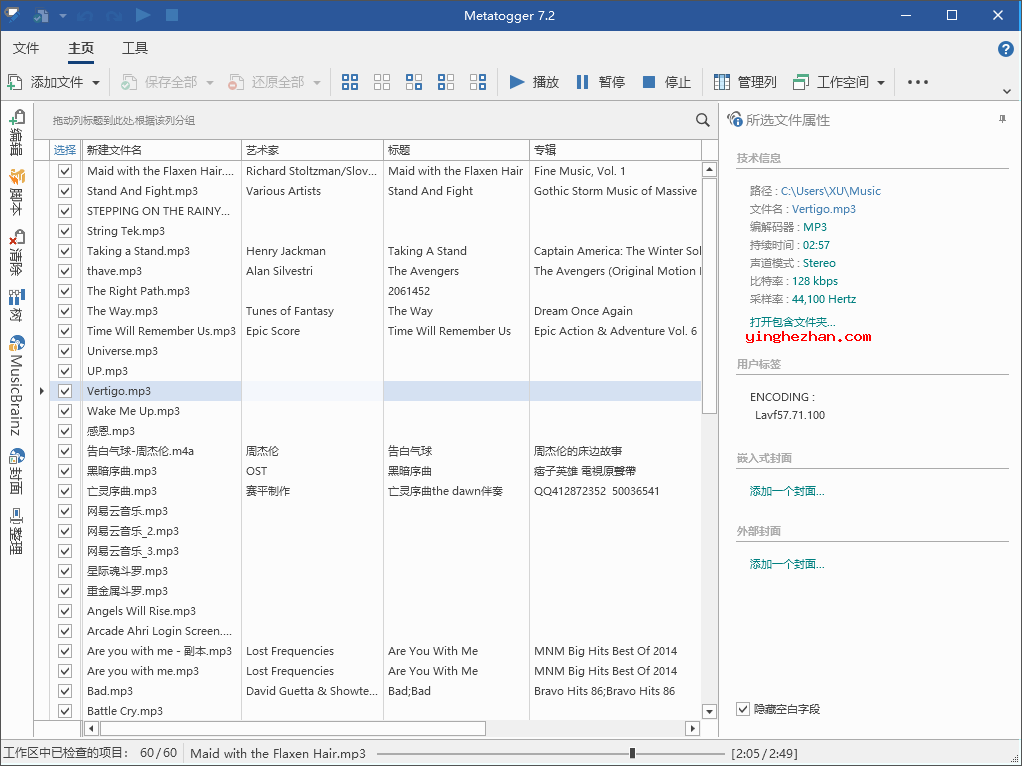
Task: Open the 文件 menu tab
Action: 26,48
